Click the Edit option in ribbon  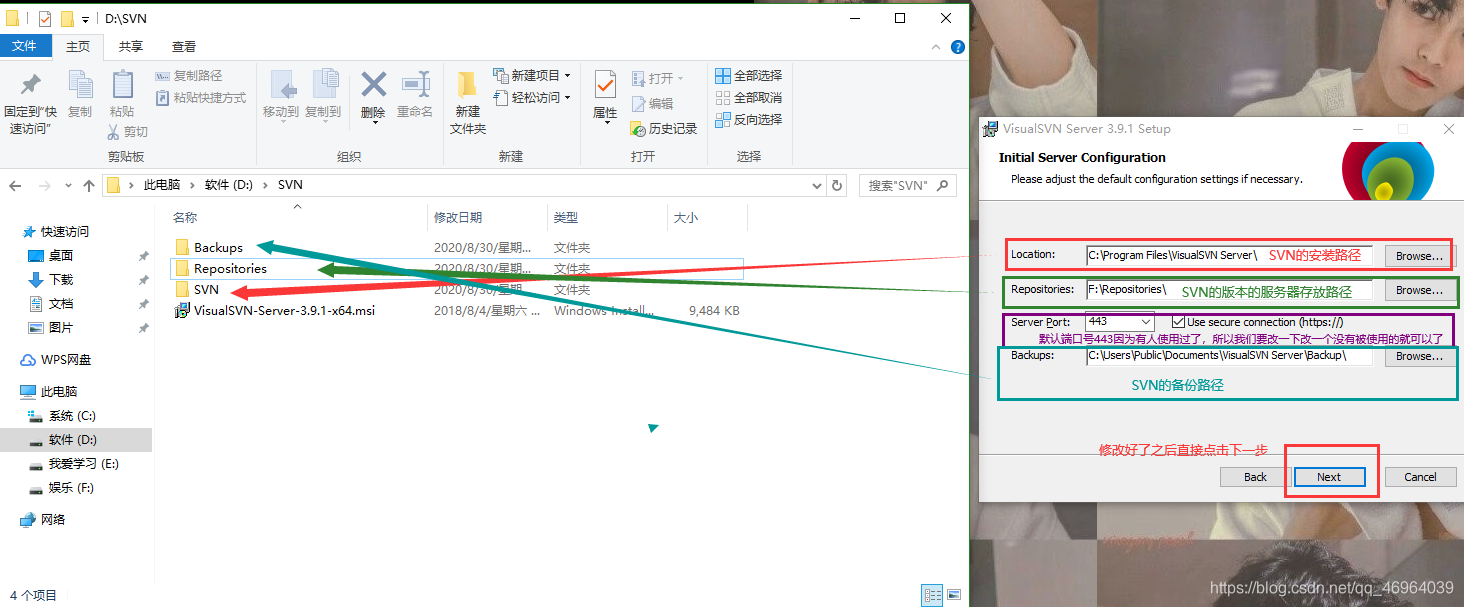tap(652, 103)
